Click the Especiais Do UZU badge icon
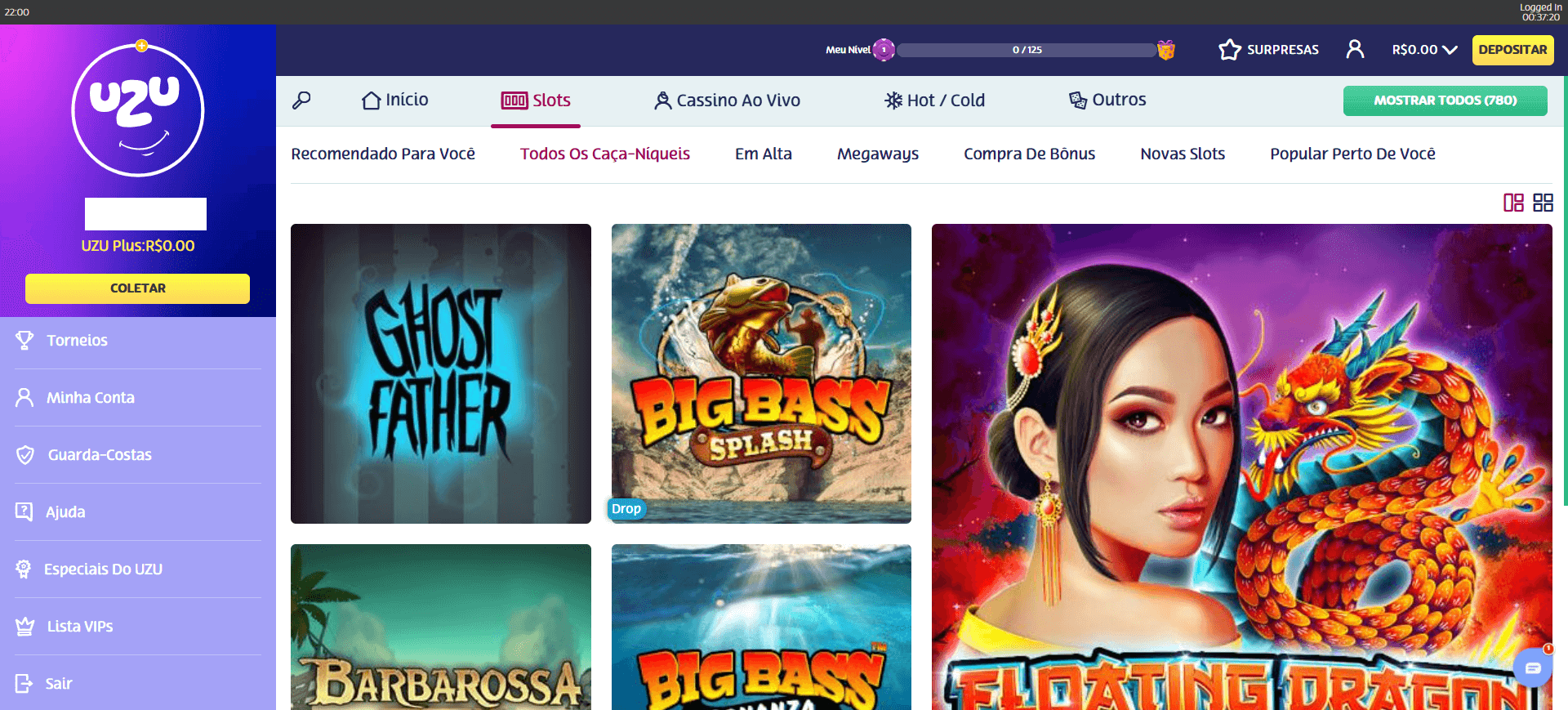The height and width of the screenshot is (710, 1568). pyautogui.click(x=24, y=569)
